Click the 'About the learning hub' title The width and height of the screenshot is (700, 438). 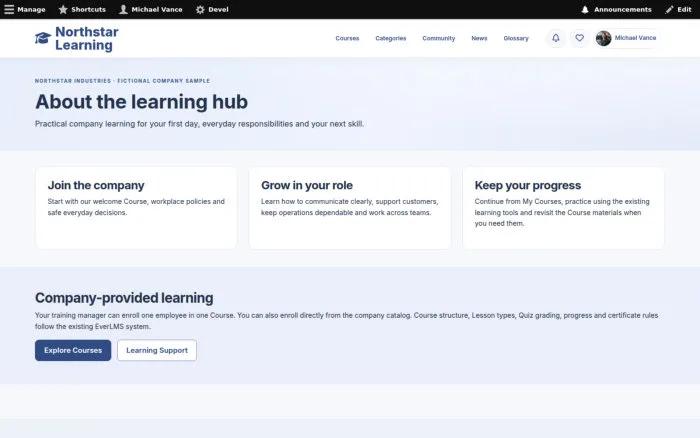(x=141, y=102)
